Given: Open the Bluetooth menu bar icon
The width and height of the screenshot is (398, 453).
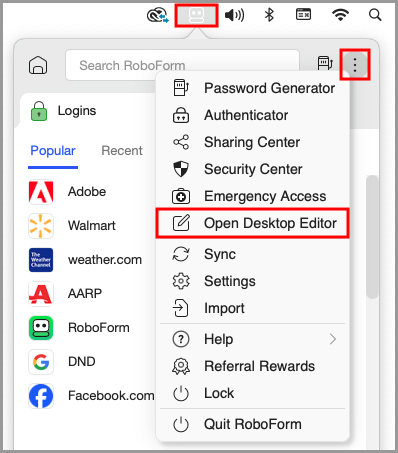Looking at the screenshot, I should tap(269, 15).
